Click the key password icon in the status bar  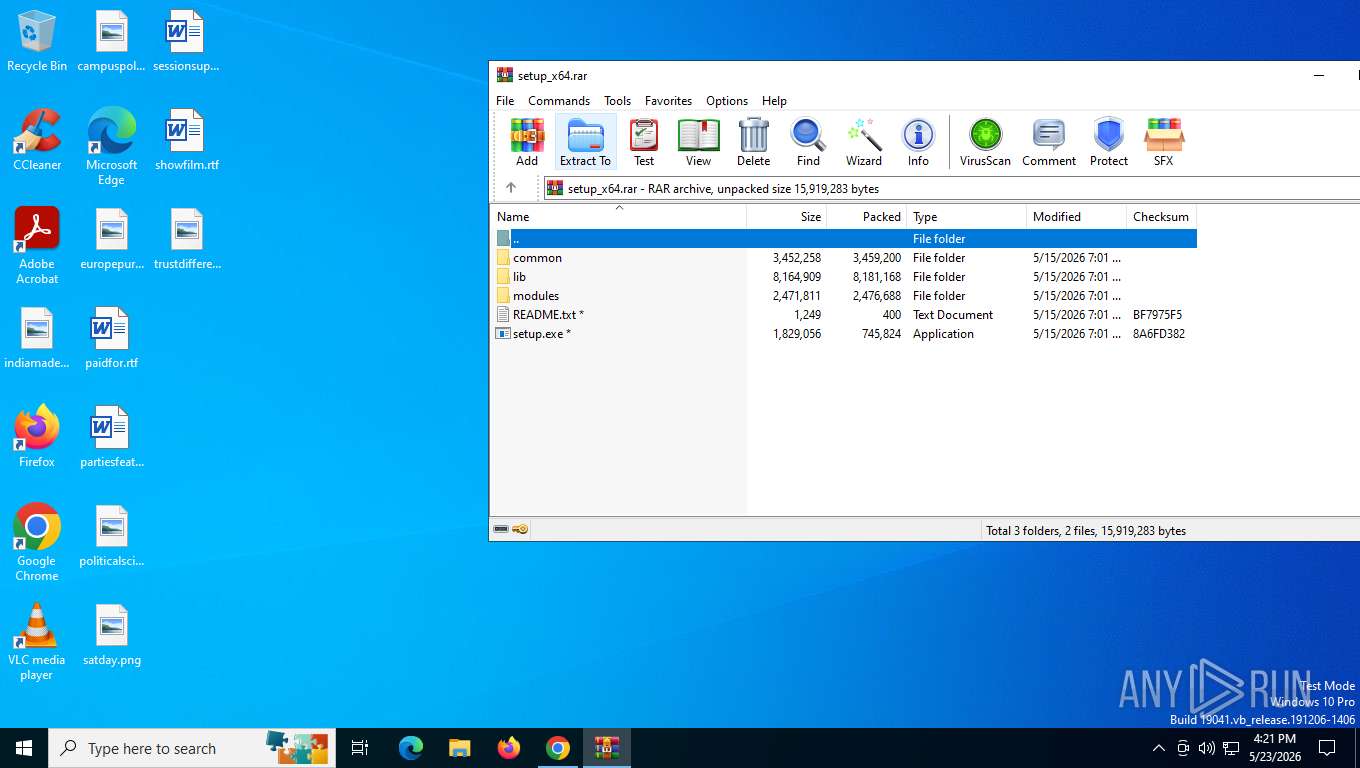[520, 530]
